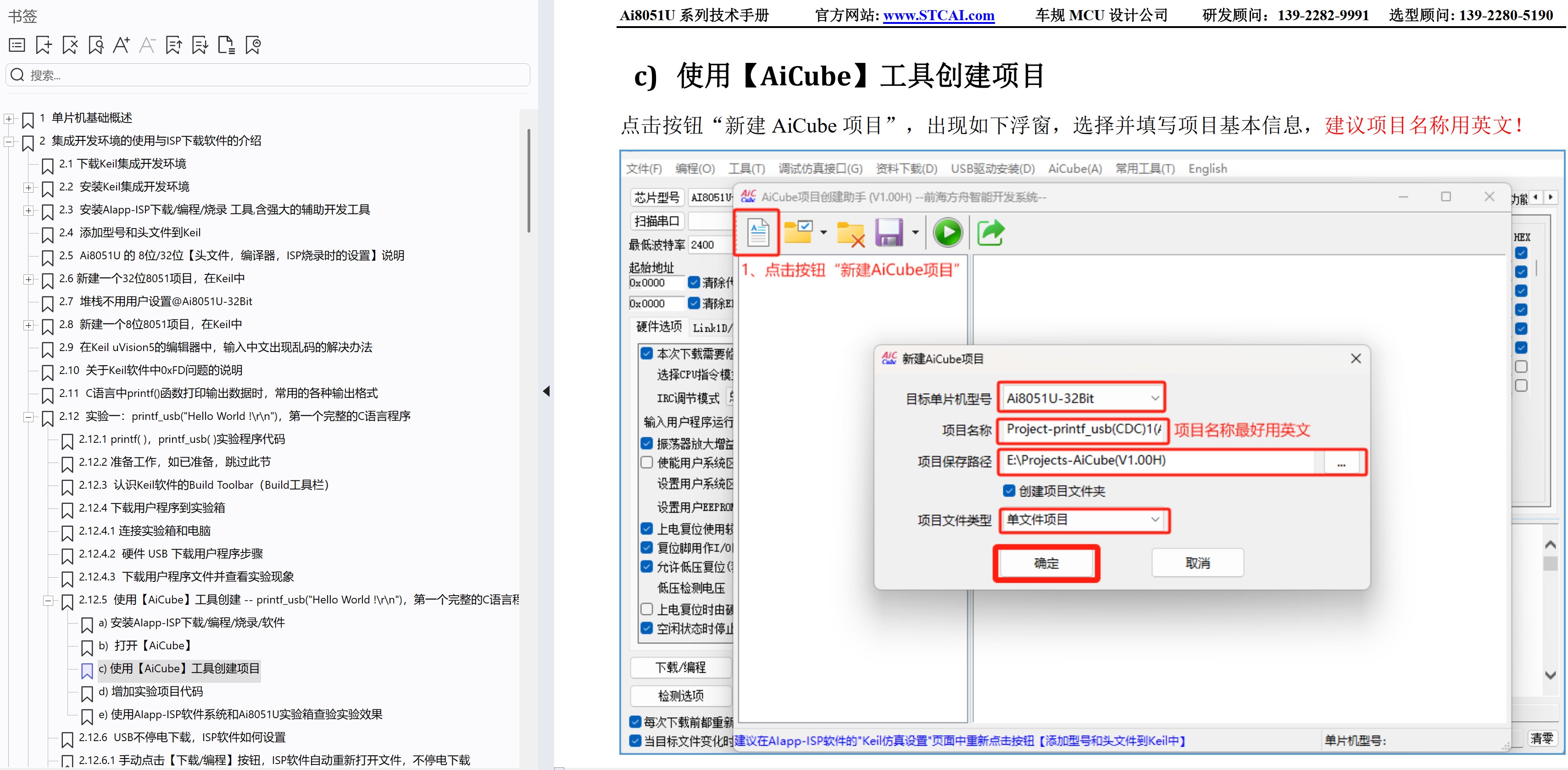
Task: Go to bookmark 'b) 打开【AiCube】'
Action: [x=146, y=646]
